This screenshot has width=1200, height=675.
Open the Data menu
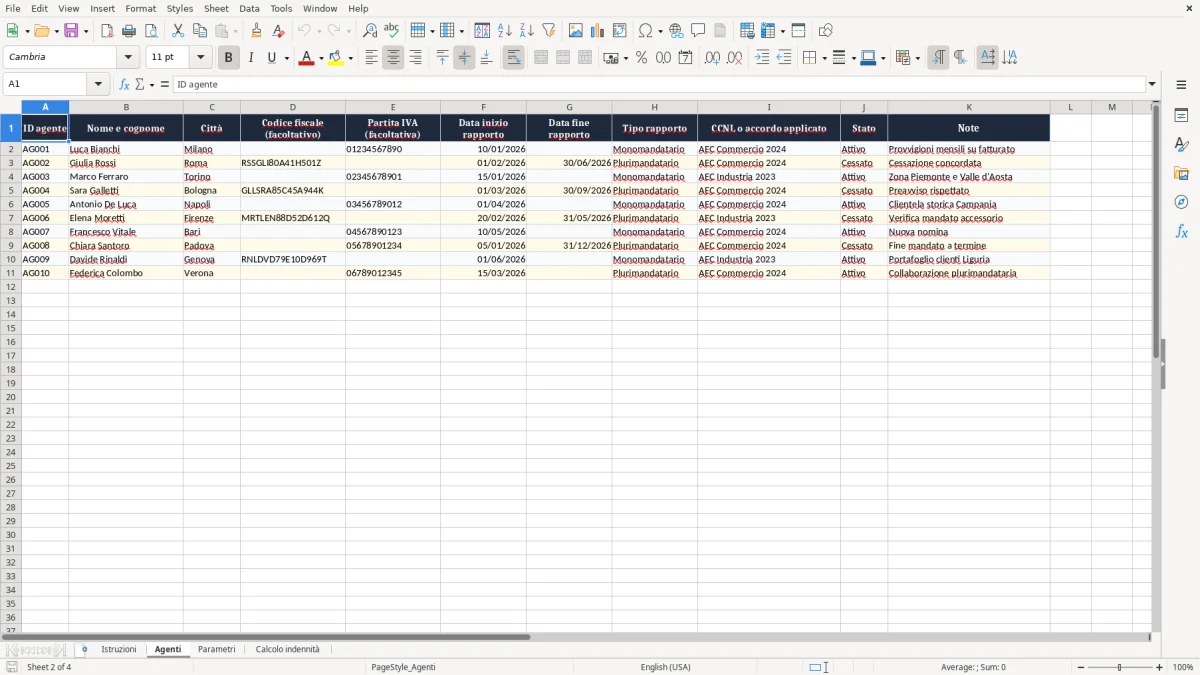tap(249, 8)
